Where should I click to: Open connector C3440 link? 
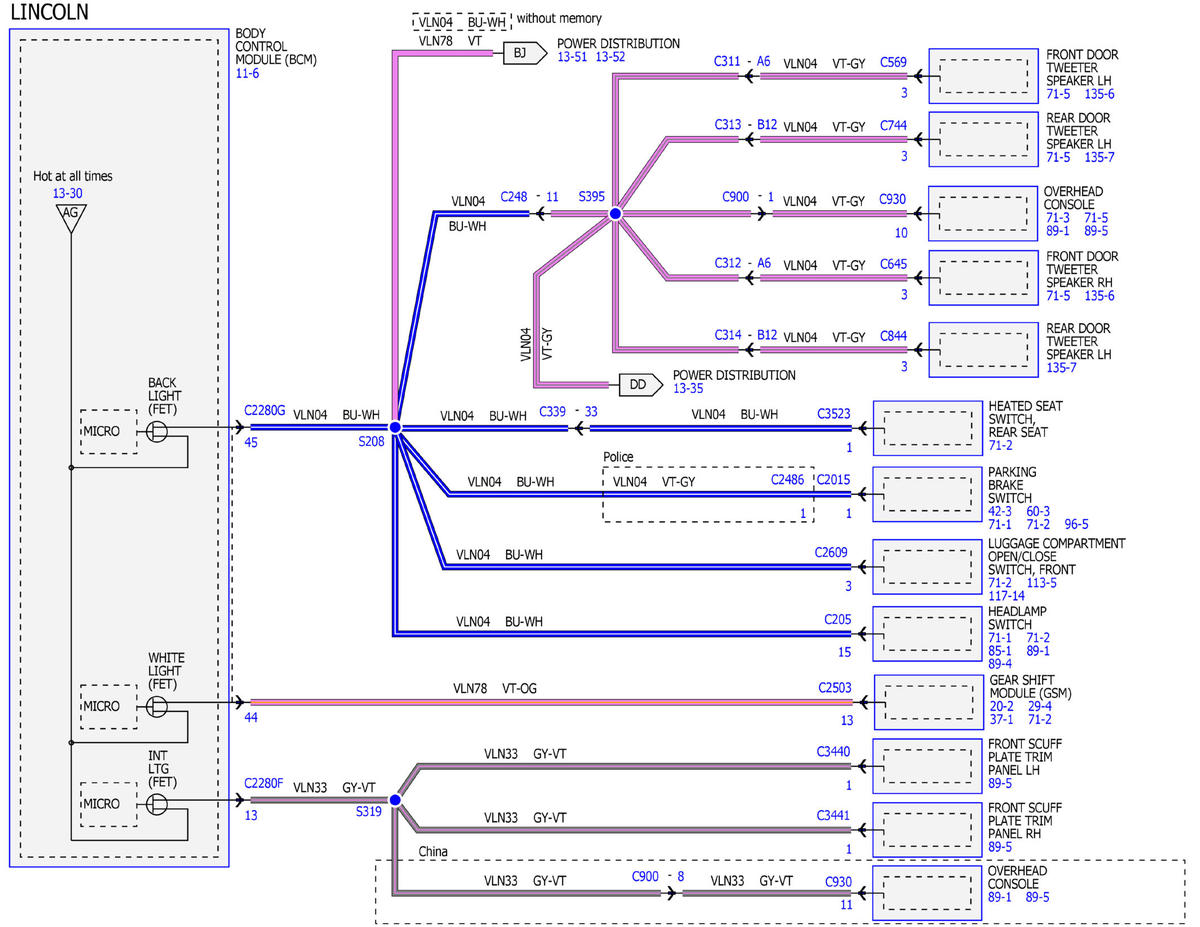click(833, 751)
